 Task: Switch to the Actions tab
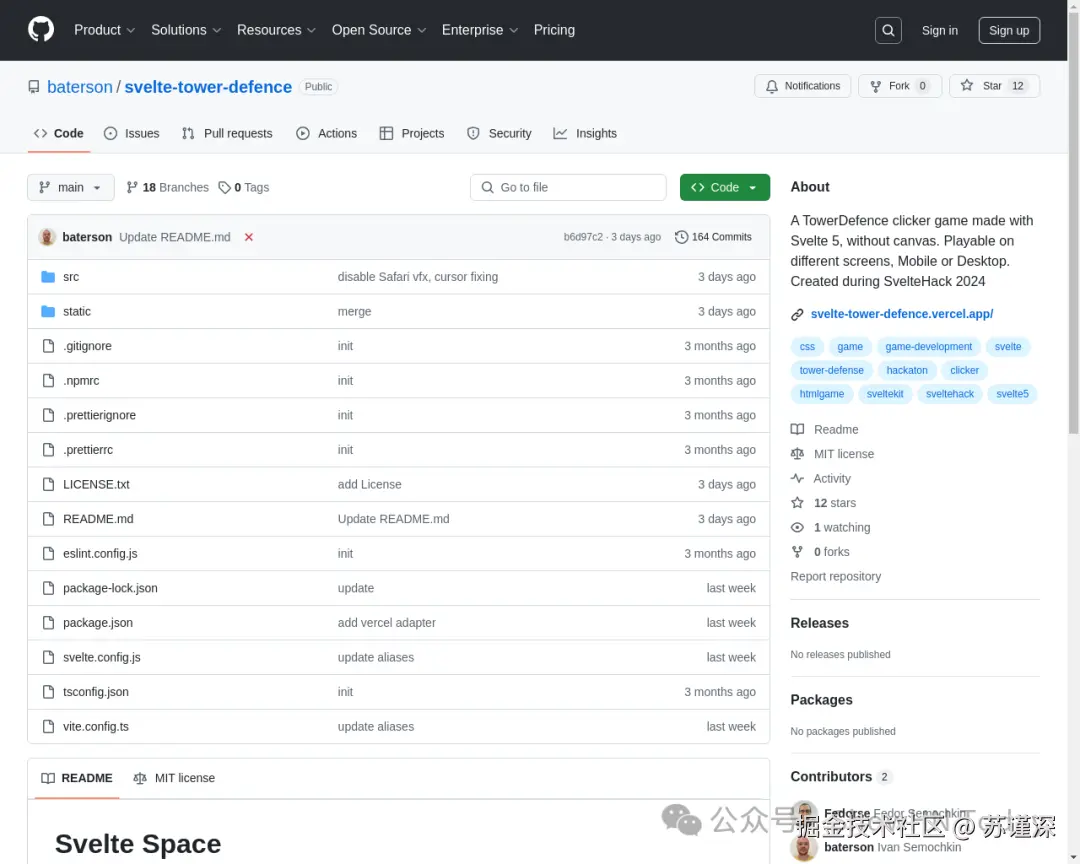point(326,134)
